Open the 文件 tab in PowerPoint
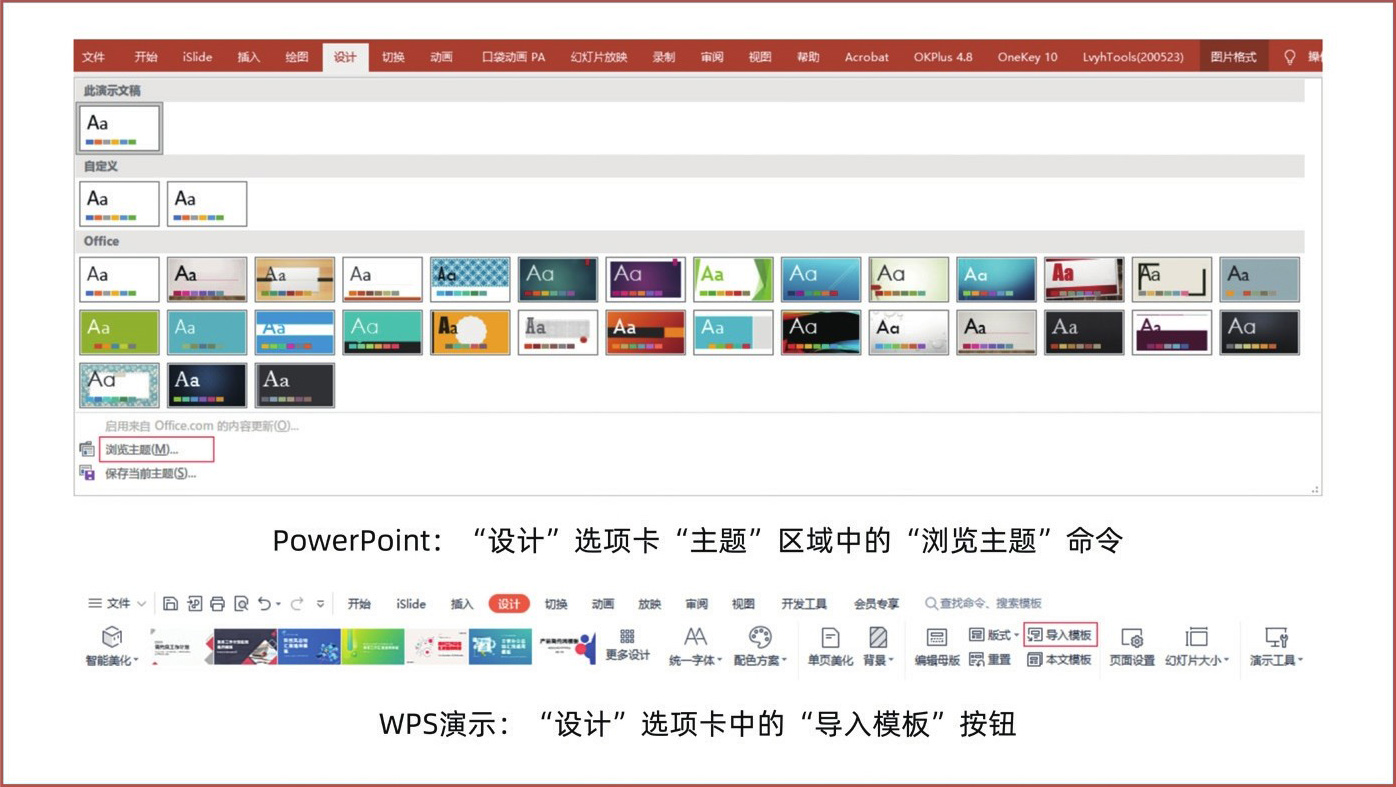The image size is (1396, 787). click(93, 57)
